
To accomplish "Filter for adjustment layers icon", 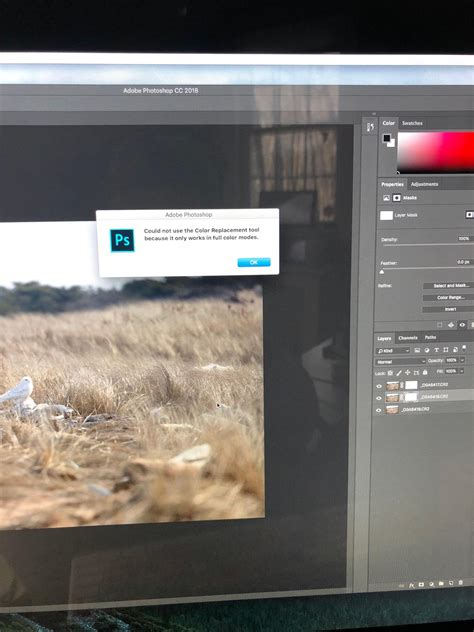I will (427, 350).
